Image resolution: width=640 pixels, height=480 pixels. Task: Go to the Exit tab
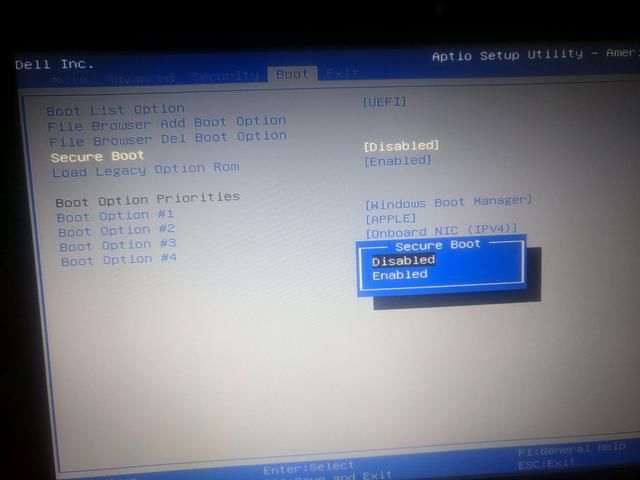point(342,74)
